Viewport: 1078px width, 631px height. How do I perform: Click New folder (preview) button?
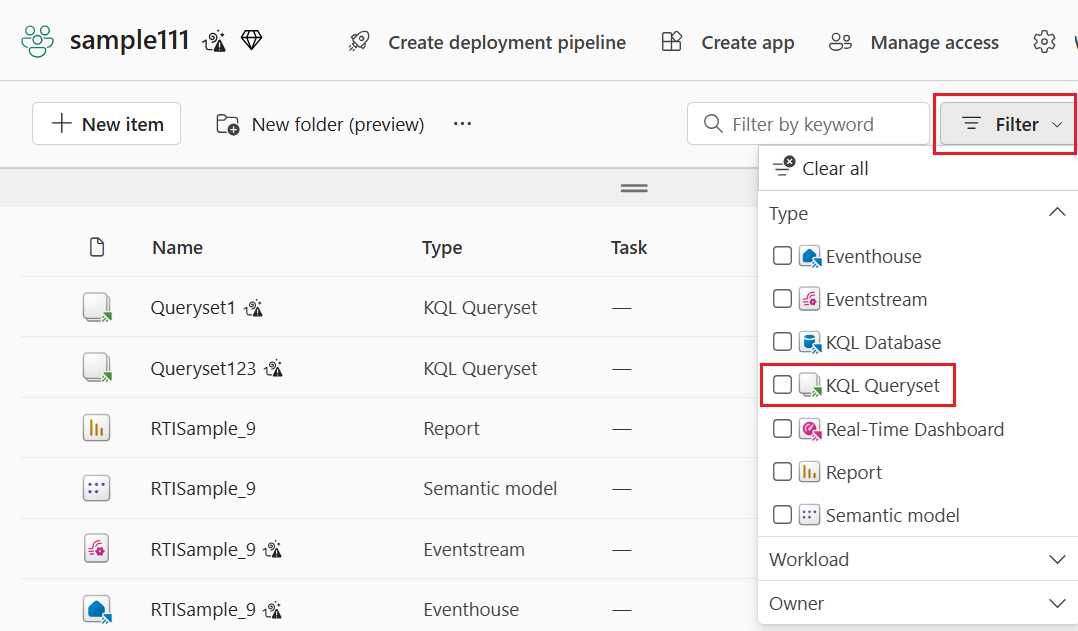pos(320,124)
